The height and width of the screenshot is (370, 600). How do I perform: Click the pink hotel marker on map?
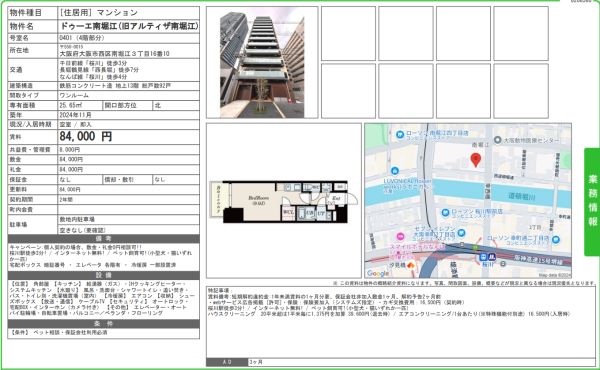tap(400, 236)
